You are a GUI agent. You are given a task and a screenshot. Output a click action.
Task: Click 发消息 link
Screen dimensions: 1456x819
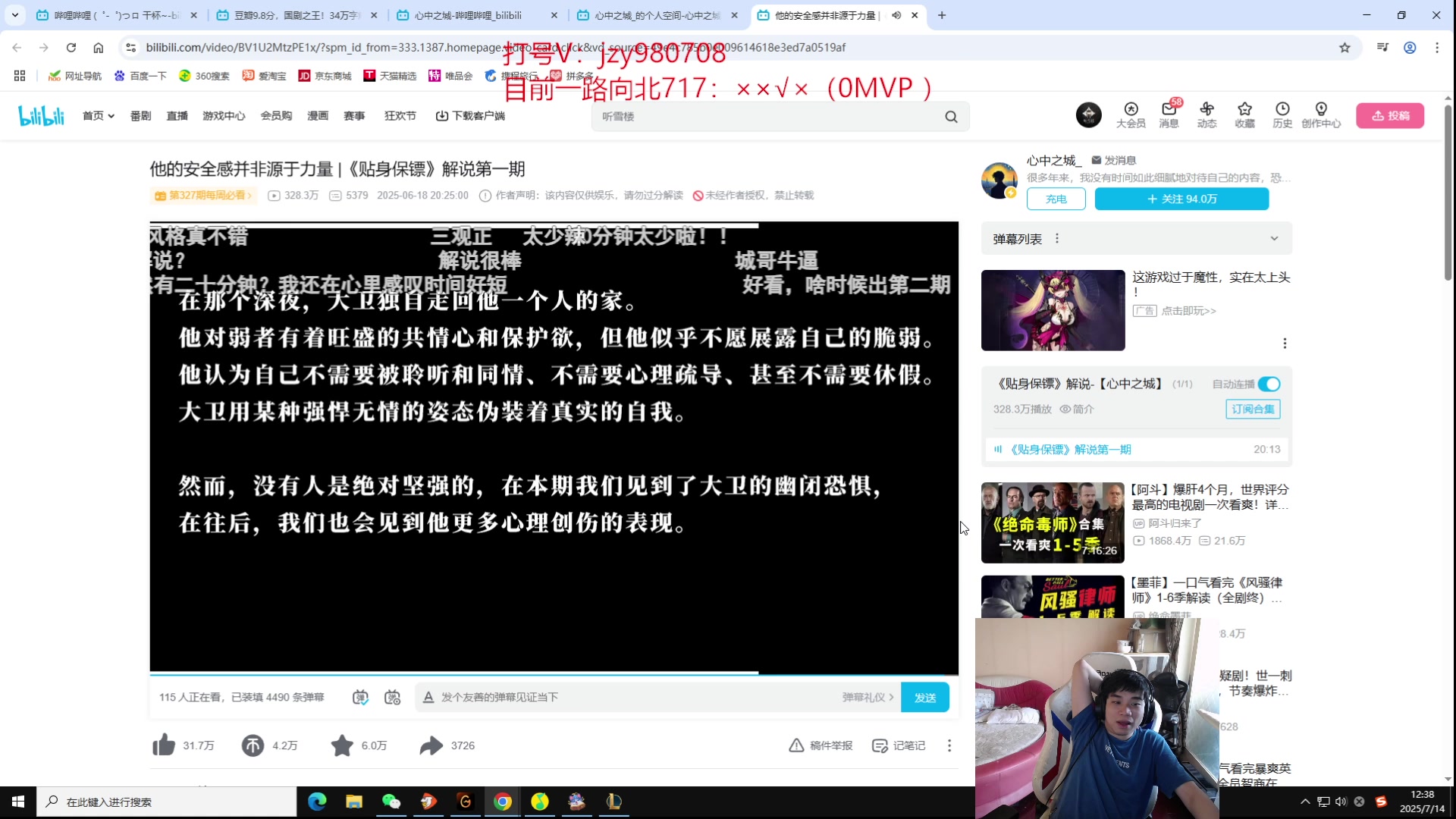(1113, 161)
